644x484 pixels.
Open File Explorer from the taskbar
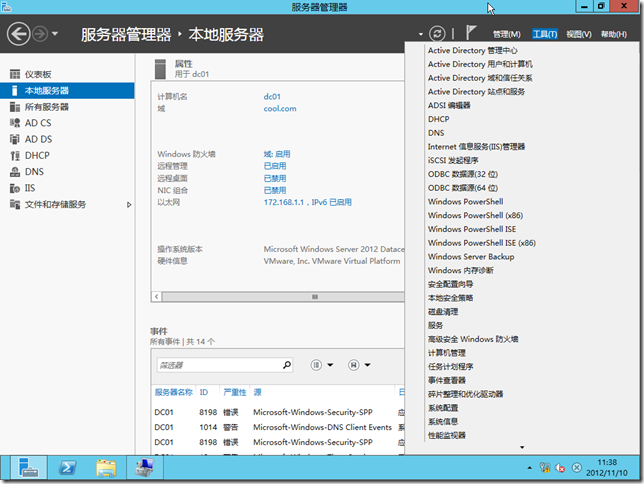(106, 468)
